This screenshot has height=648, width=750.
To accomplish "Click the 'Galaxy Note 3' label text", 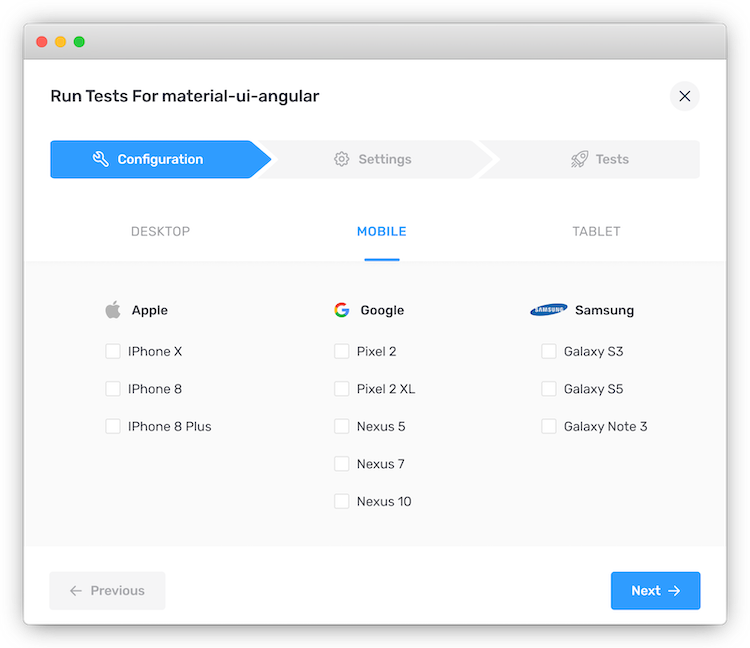I will click(x=606, y=426).
